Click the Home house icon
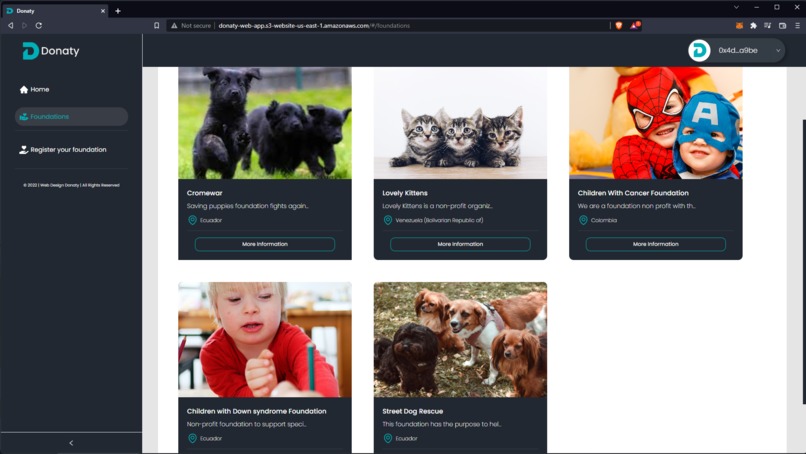 click(24, 89)
